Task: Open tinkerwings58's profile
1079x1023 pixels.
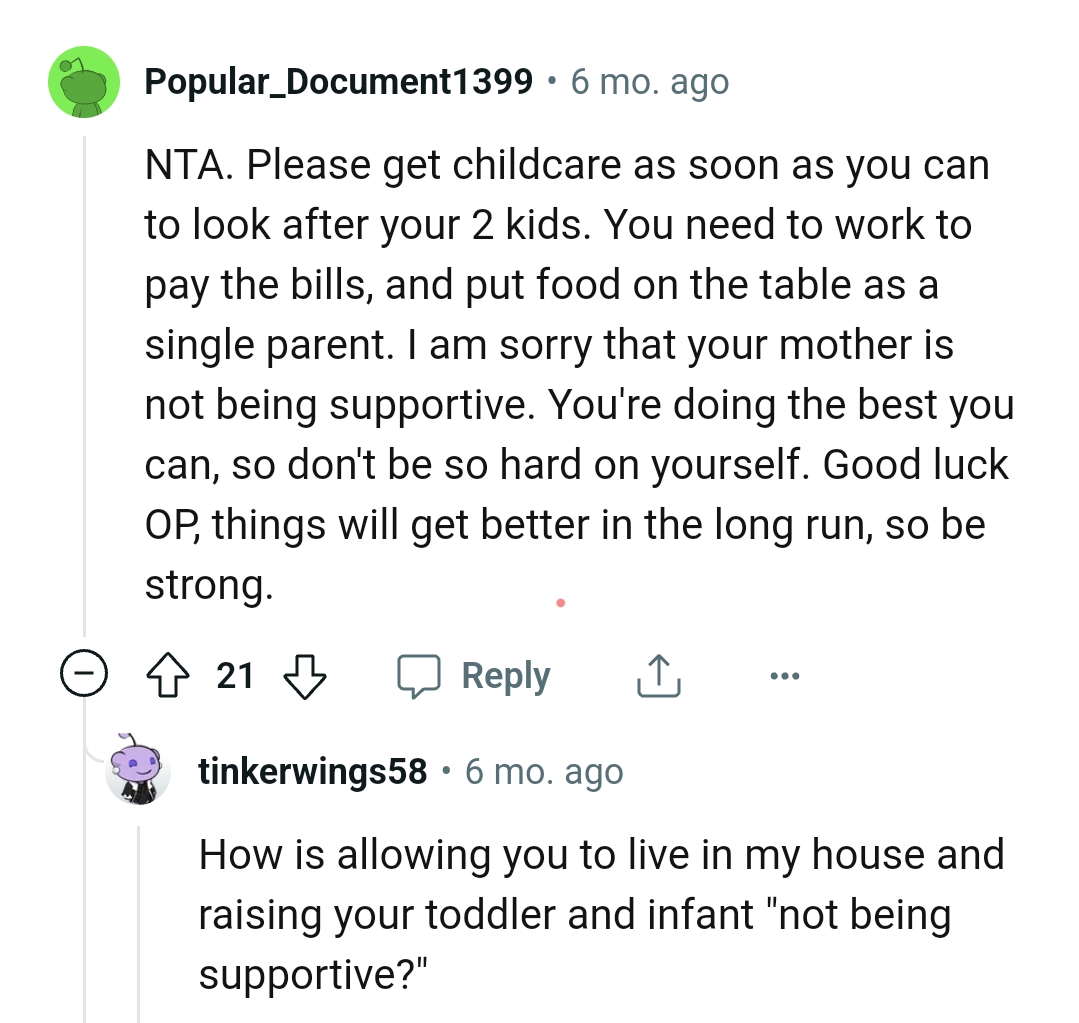Action: point(313,771)
